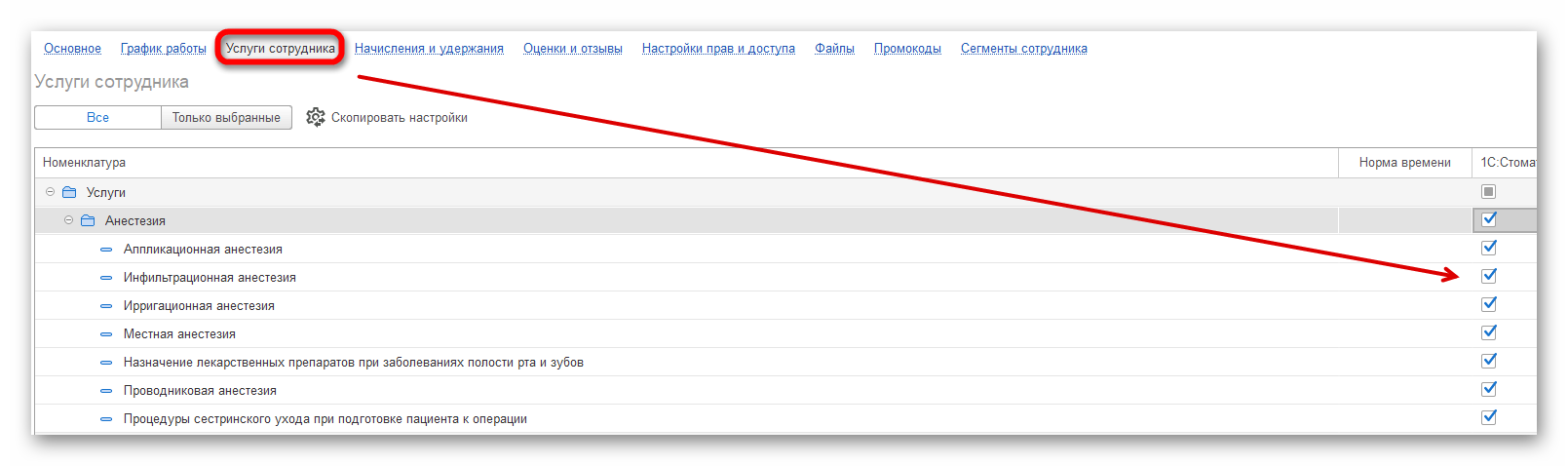The height and width of the screenshot is (466, 1568).
Task: Show all services with Все button
Action: (97, 118)
